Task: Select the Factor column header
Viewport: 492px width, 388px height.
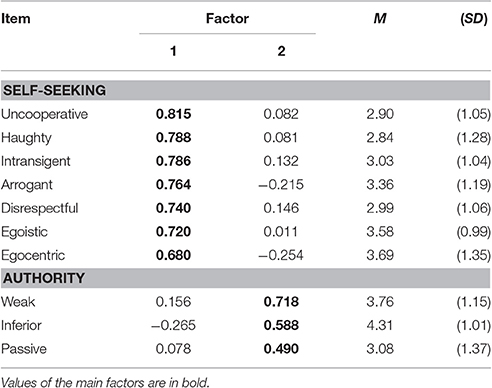Action: coord(227,18)
